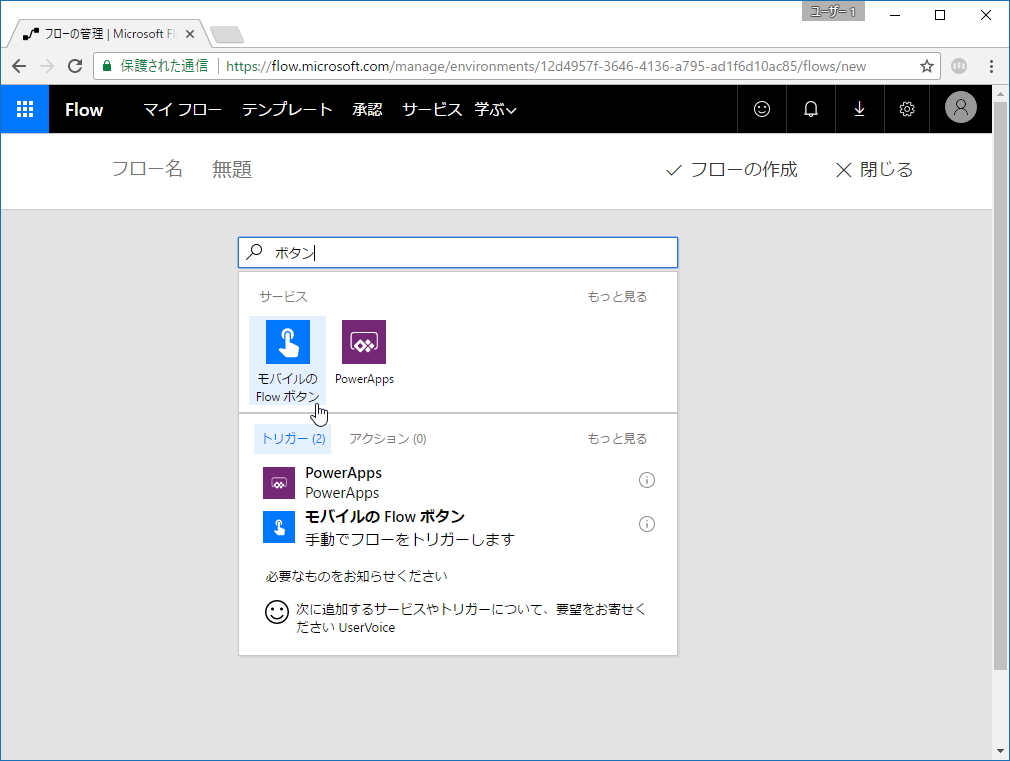Image resolution: width=1010 pixels, height=761 pixels.
Task: Open the マイ フロー menu item
Action: click(182, 110)
